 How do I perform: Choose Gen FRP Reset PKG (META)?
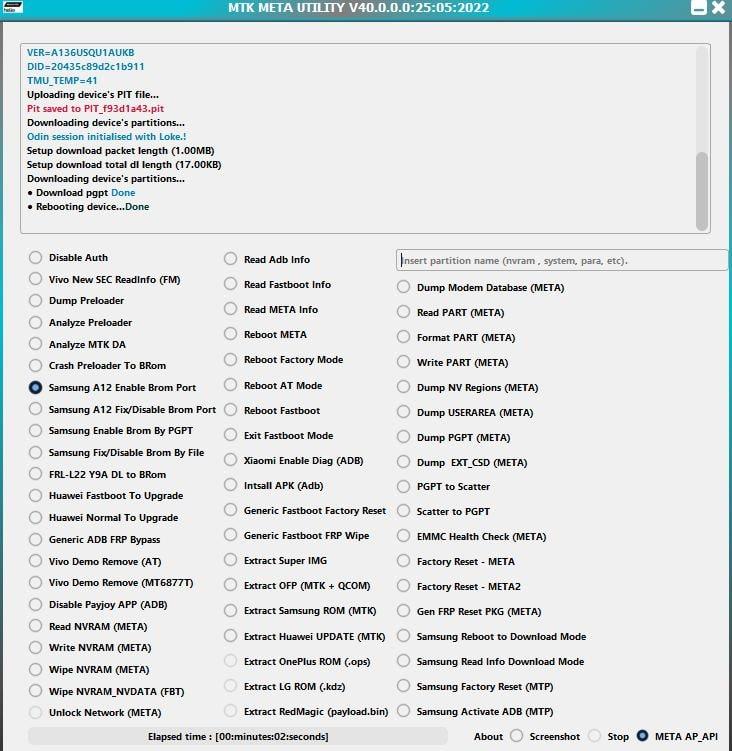(x=403, y=611)
